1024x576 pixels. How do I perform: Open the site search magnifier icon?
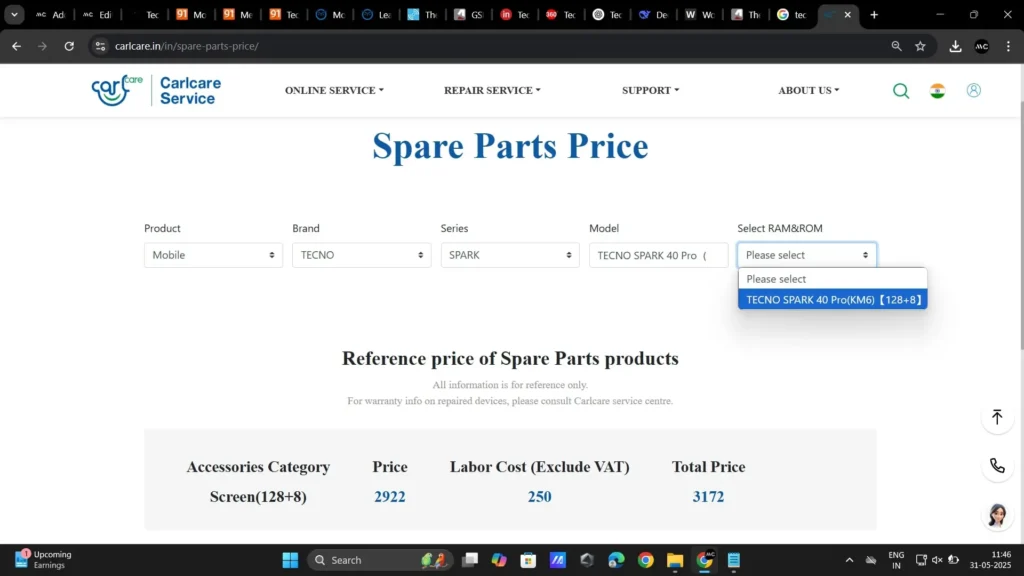tap(901, 91)
